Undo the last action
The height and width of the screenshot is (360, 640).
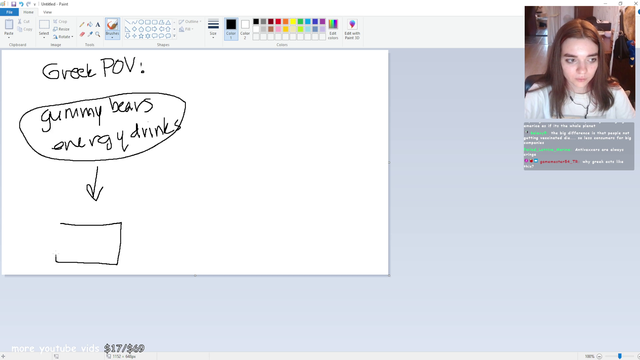pyautogui.click(x=21, y=4)
